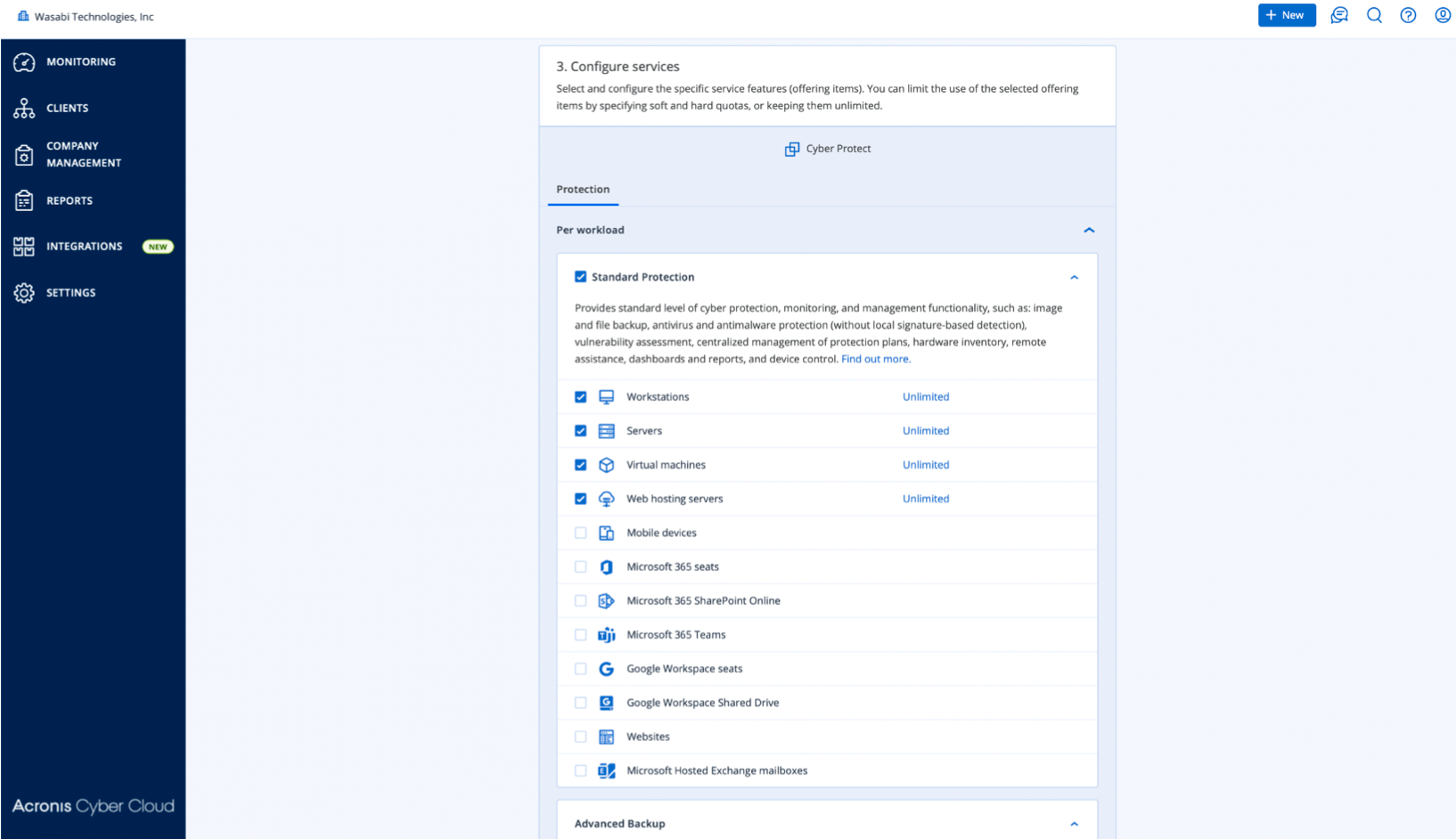Disable the Standard Protection checkbox
This screenshot has height=839, width=1456.
[x=581, y=277]
